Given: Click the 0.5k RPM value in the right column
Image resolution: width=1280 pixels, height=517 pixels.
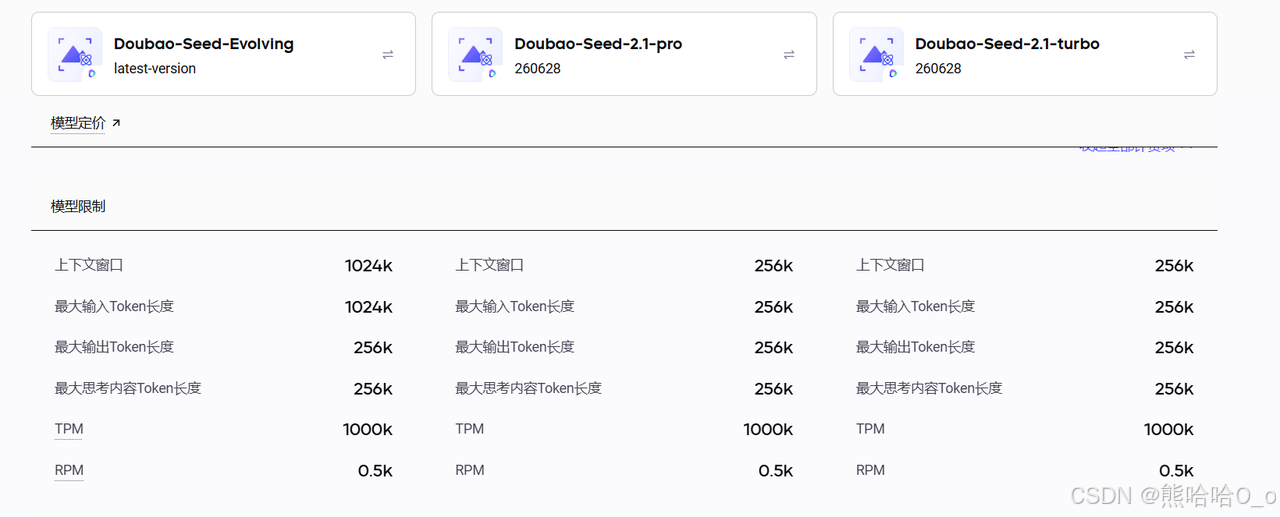Looking at the screenshot, I should (x=1176, y=471).
